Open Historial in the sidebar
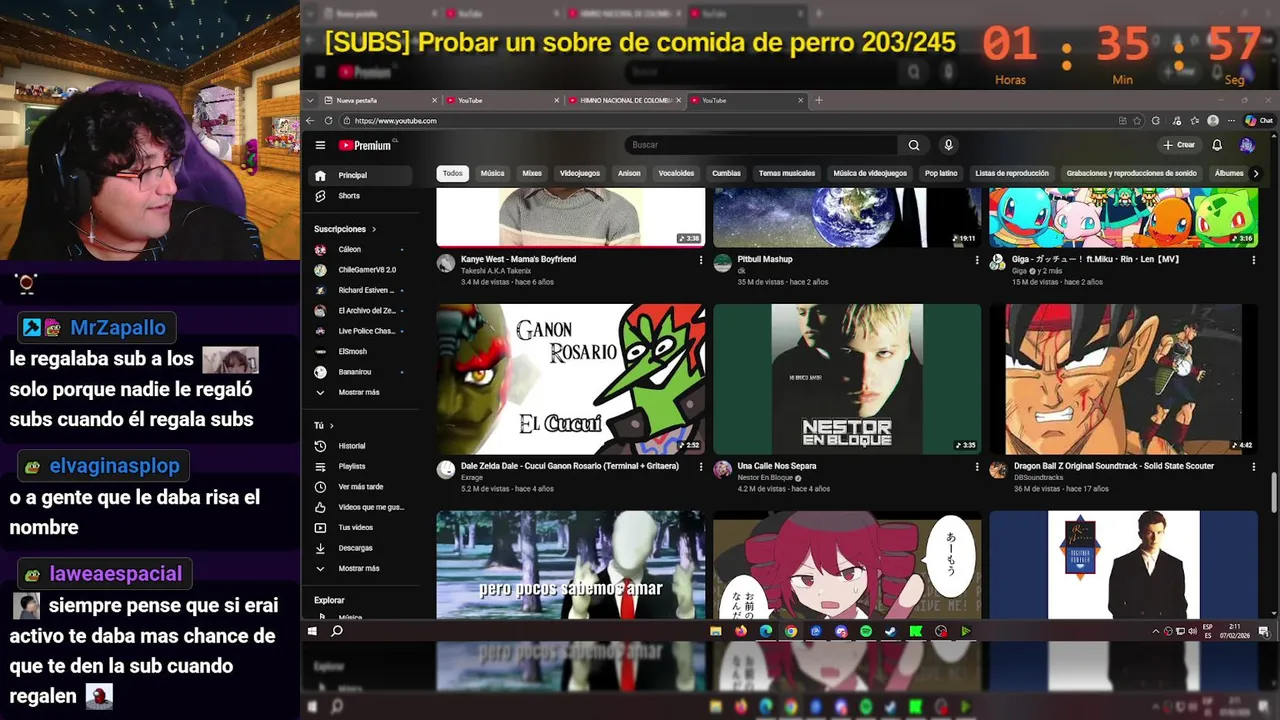Viewport: 1280px width, 720px height. pos(359,446)
